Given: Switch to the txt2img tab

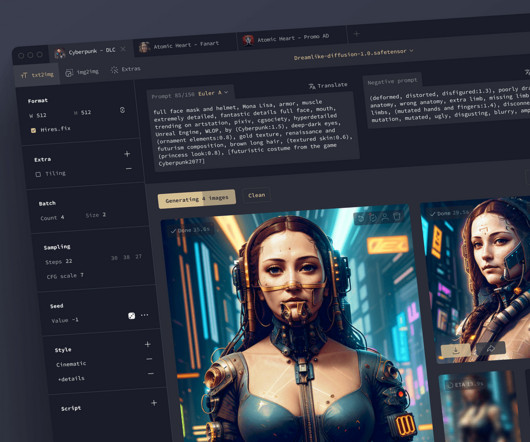Looking at the screenshot, I should coord(37,75).
